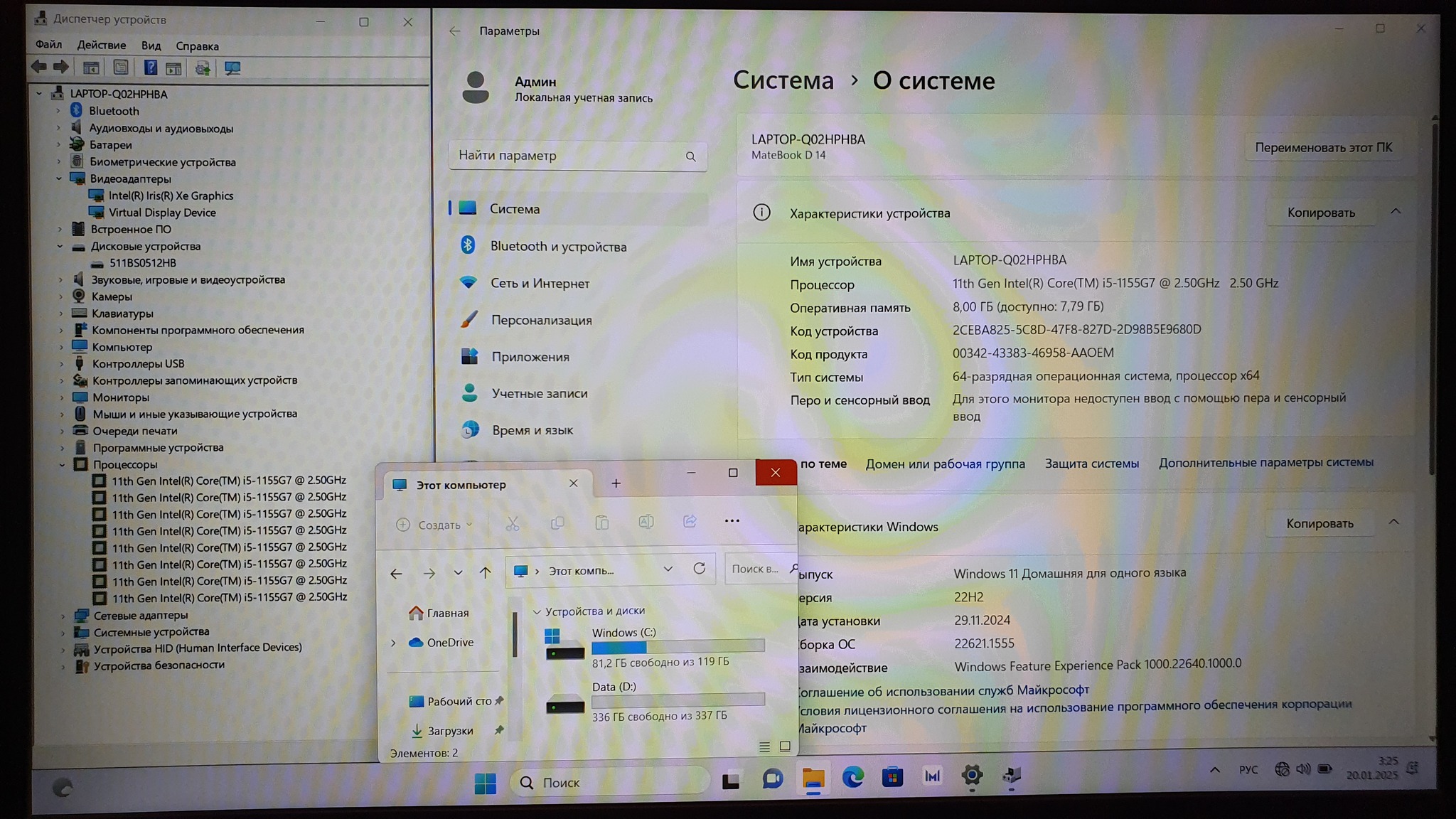Click the back arrow in Device Manager toolbar
This screenshot has width=1456, height=819.
(39, 68)
